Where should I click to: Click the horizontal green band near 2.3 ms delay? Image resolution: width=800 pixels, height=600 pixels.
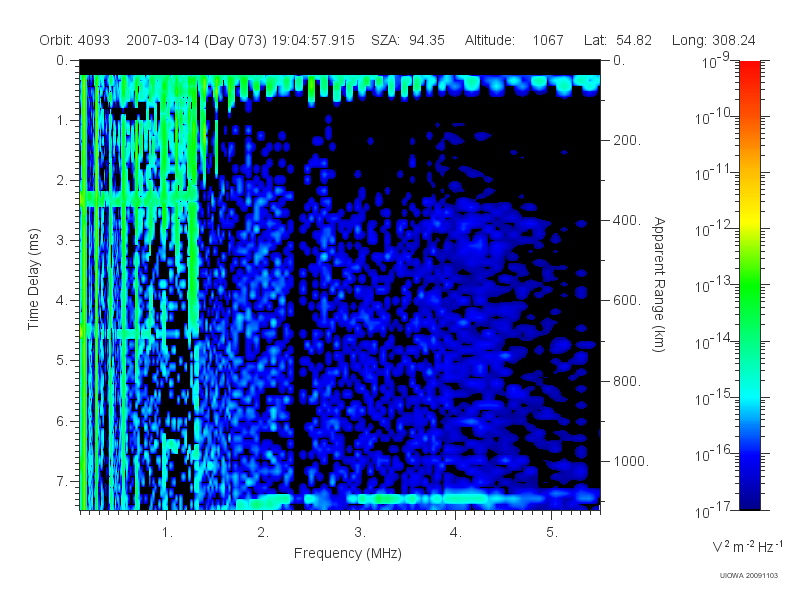pos(139,199)
